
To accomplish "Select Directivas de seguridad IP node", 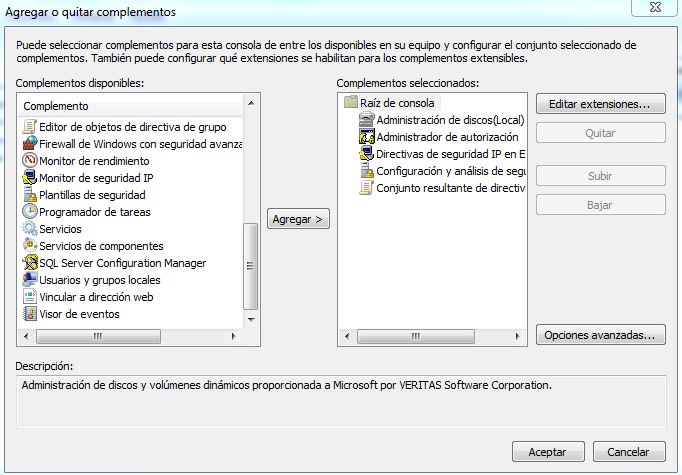I will [451, 154].
